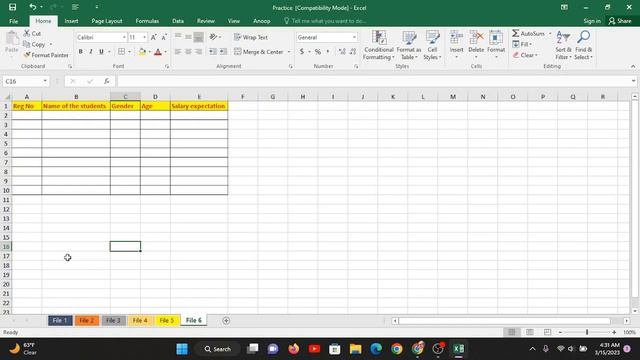Expand the General number format dropdown

(354, 37)
